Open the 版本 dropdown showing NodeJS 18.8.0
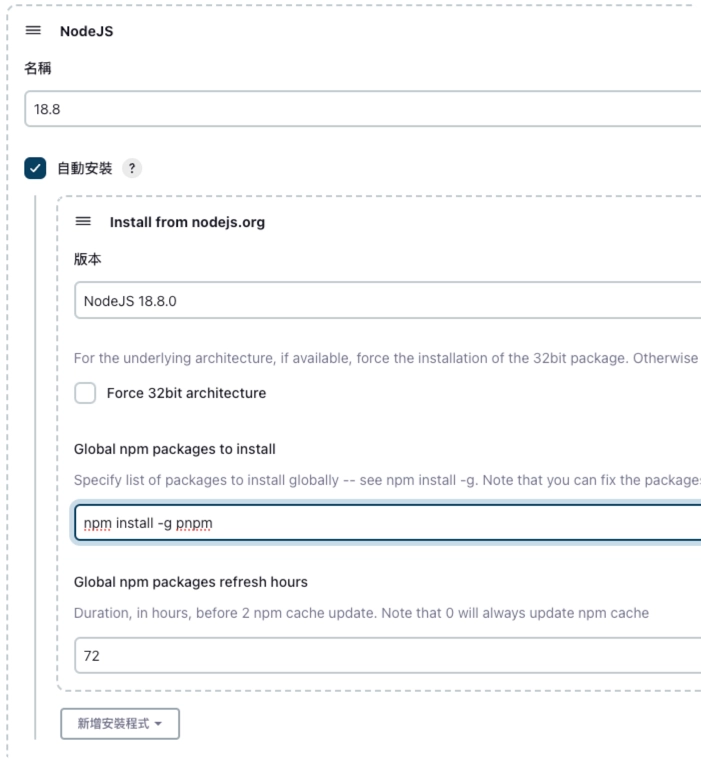The width and height of the screenshot is (701, 761). pyautogui.click(x=387, y=300)
